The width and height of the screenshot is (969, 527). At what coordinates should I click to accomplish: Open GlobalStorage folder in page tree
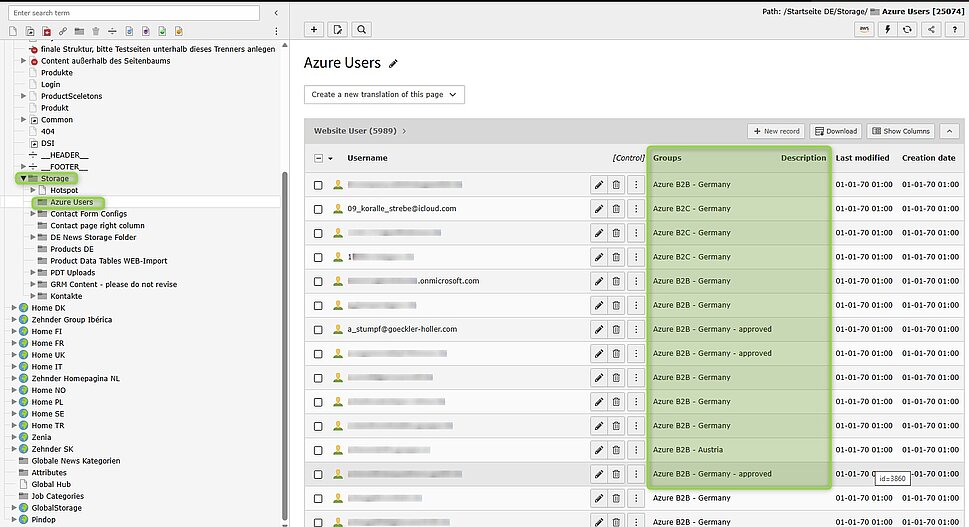(56, 508)
